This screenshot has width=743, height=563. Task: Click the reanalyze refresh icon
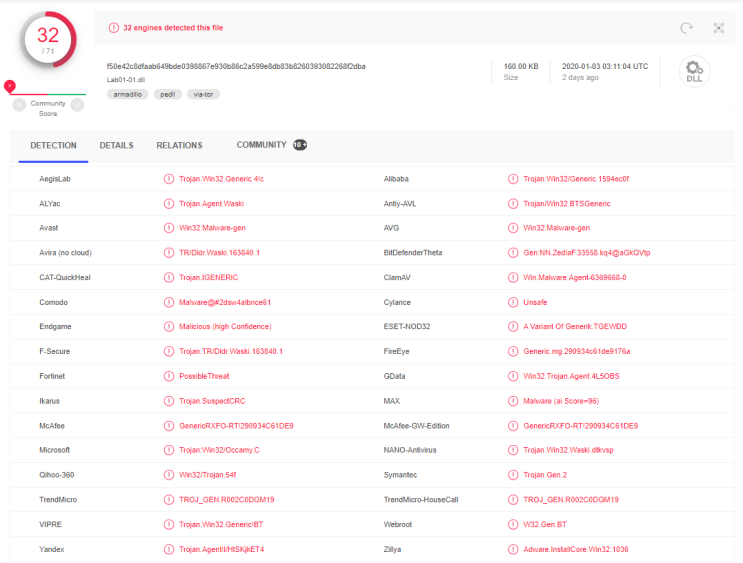(686, 28)
